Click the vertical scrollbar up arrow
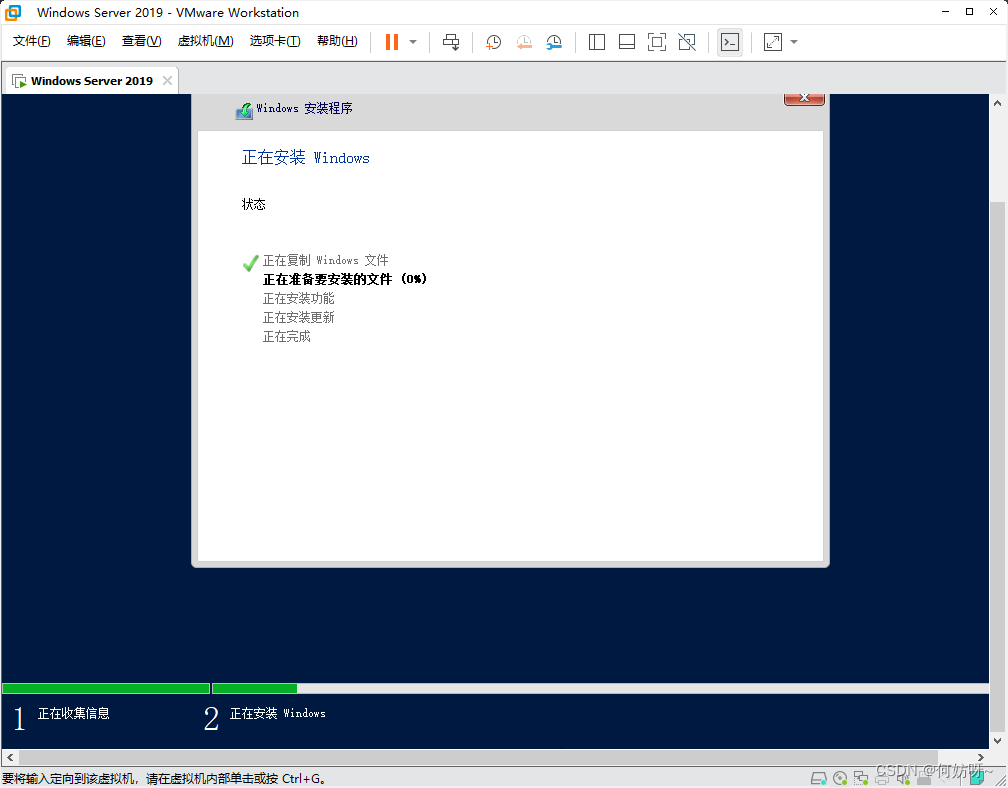The image size is (1008, 788). [997, 103]
